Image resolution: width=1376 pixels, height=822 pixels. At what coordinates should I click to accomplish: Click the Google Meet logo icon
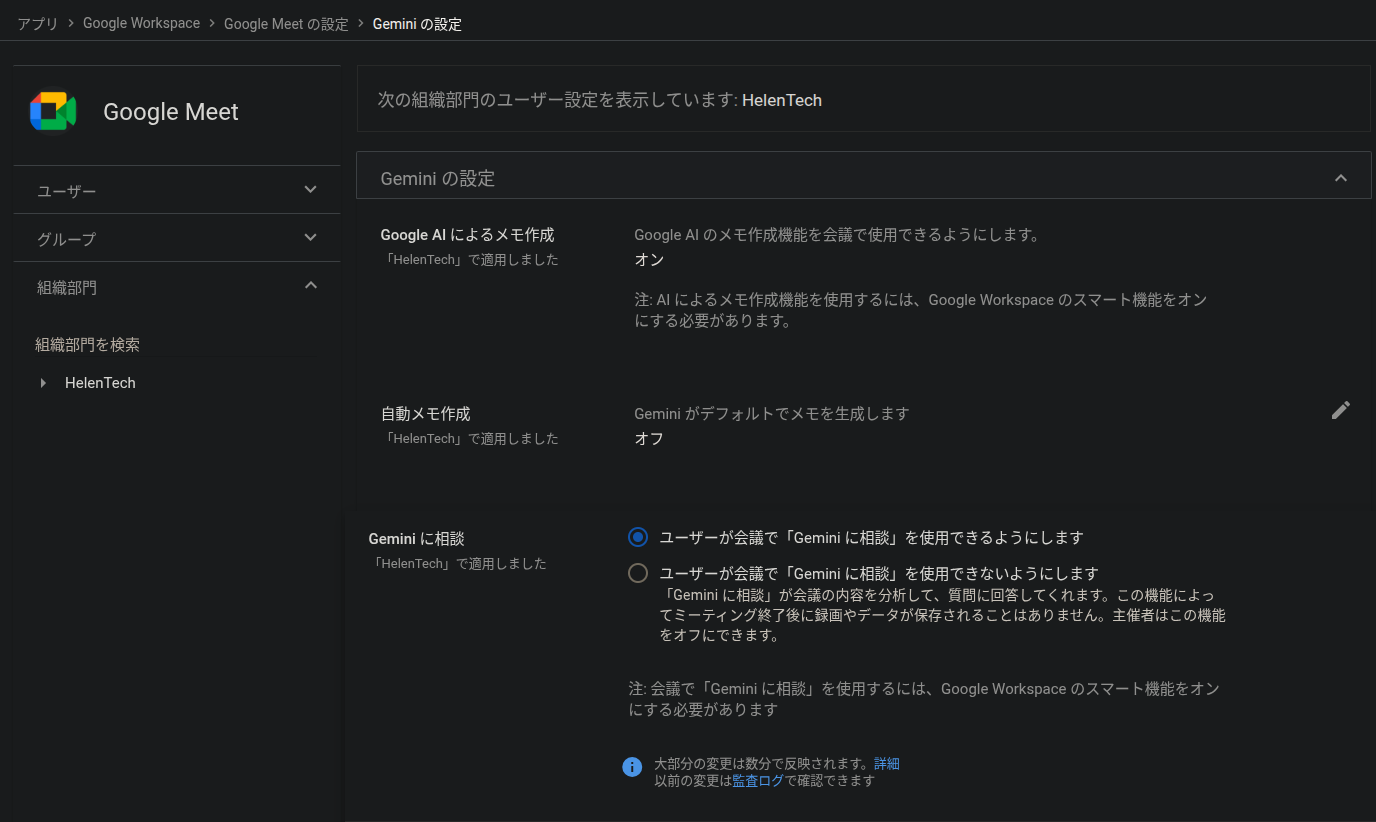click(x=53, y=111)
